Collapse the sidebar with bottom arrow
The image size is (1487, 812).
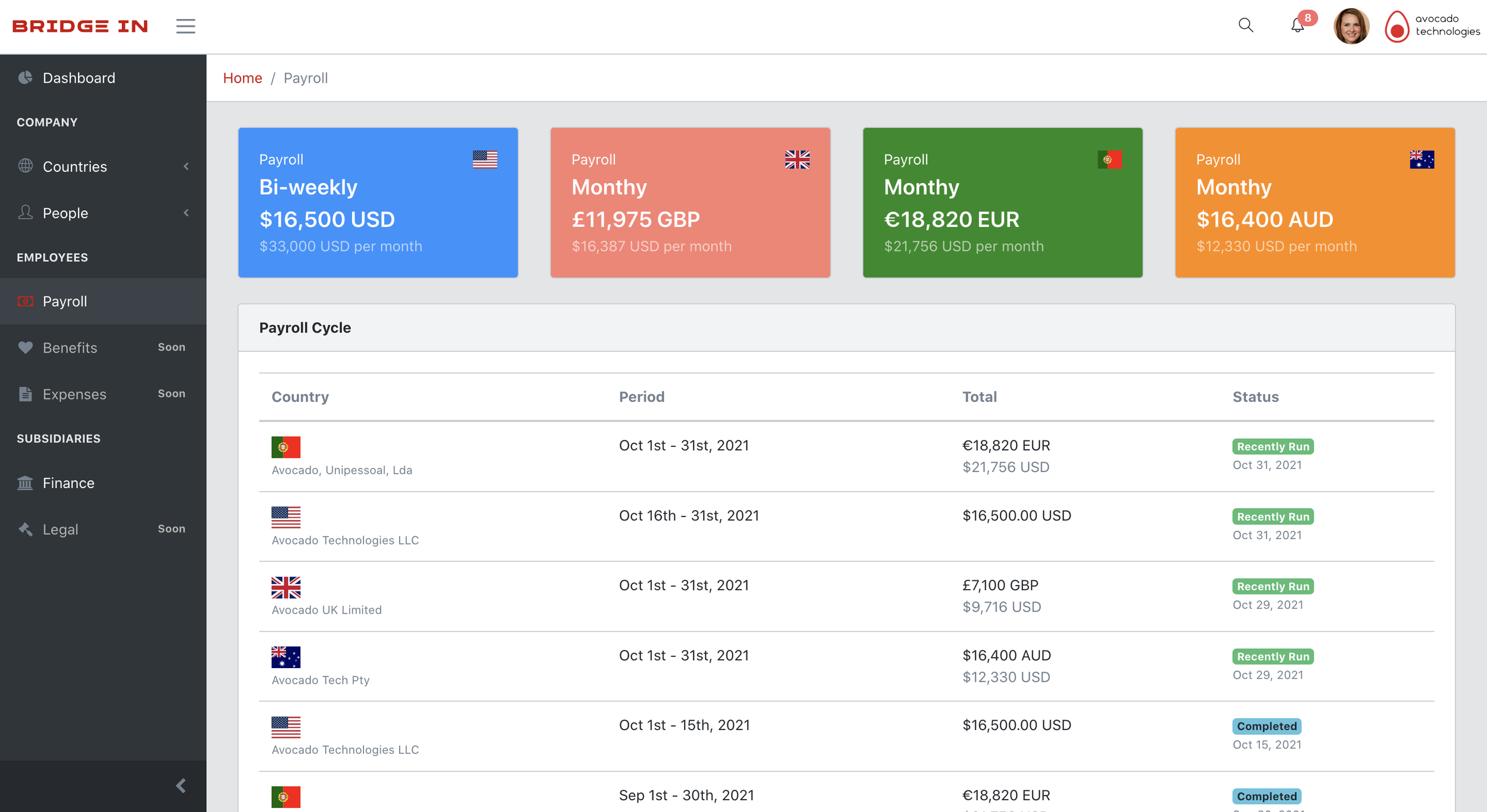point(181,786)
